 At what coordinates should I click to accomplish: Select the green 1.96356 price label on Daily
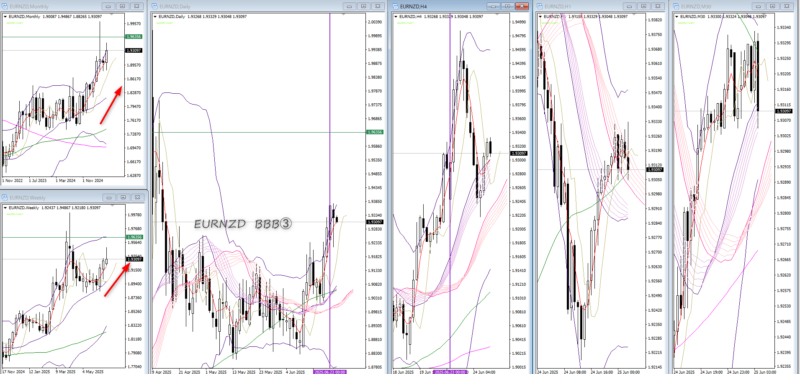point(379,132)
